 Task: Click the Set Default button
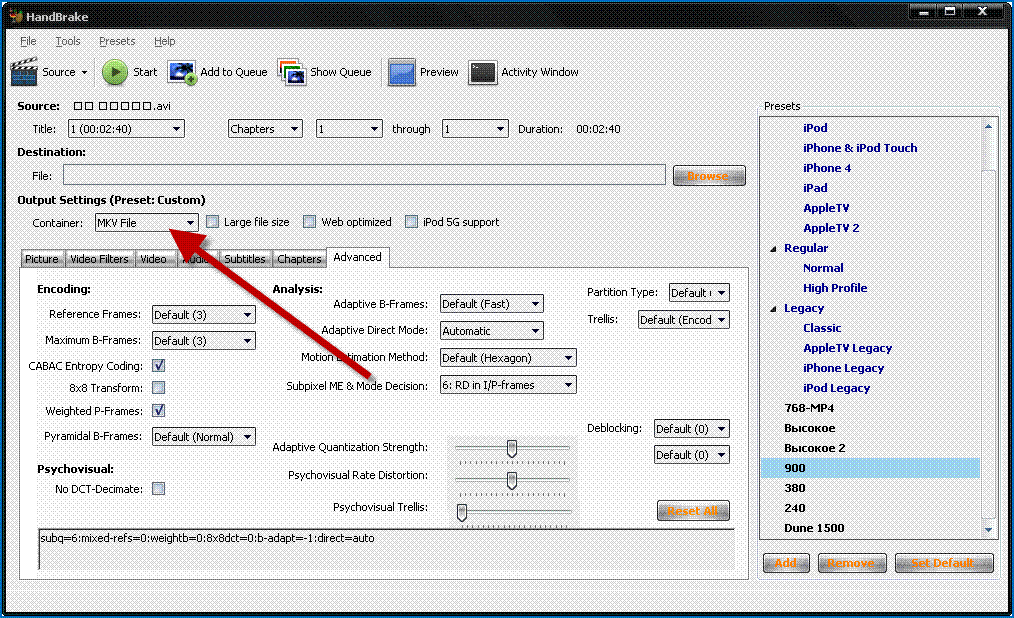point(944,563)
